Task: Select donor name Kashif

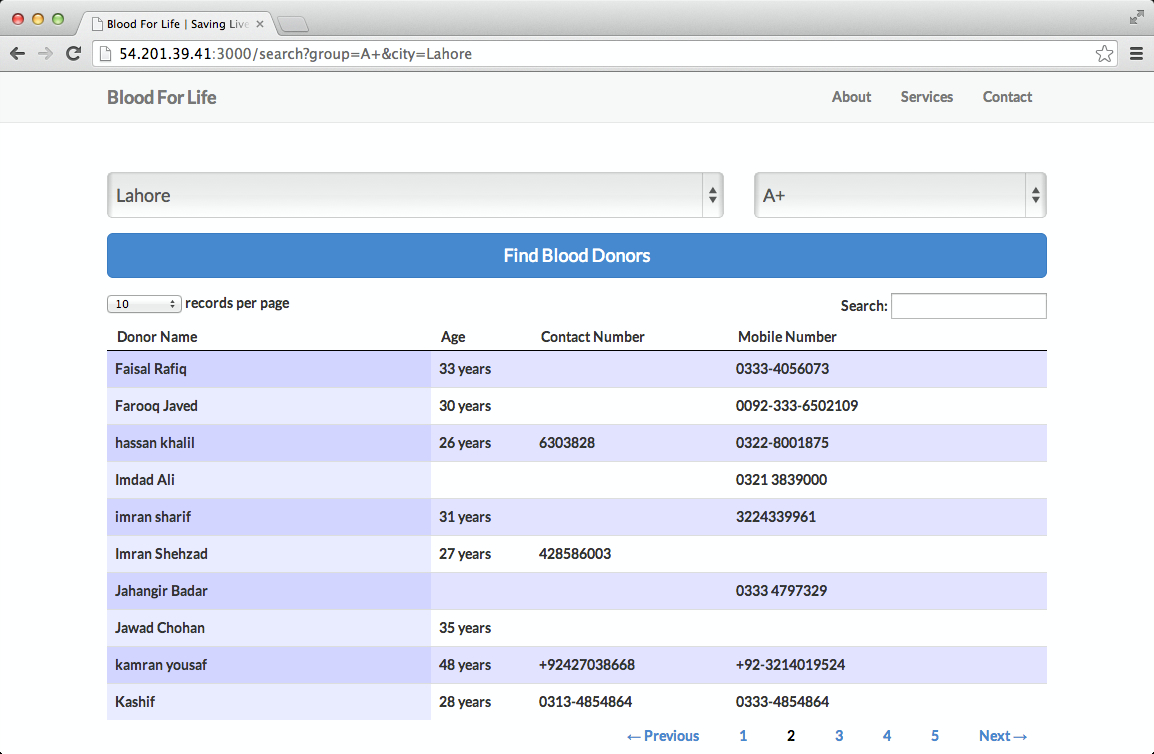Action: 135,702
